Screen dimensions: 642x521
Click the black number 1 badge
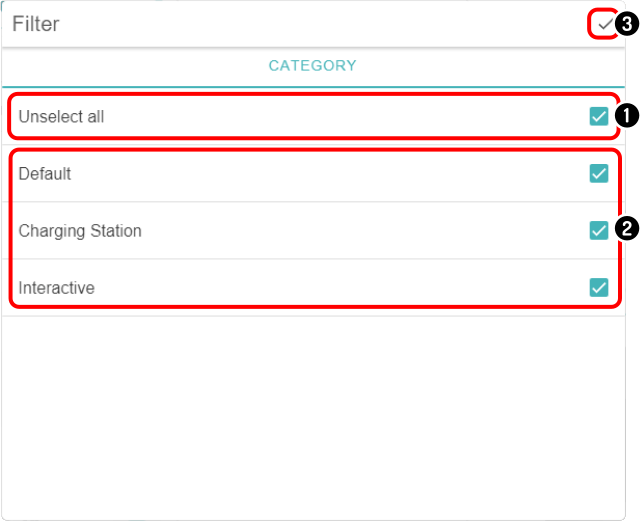627,116
